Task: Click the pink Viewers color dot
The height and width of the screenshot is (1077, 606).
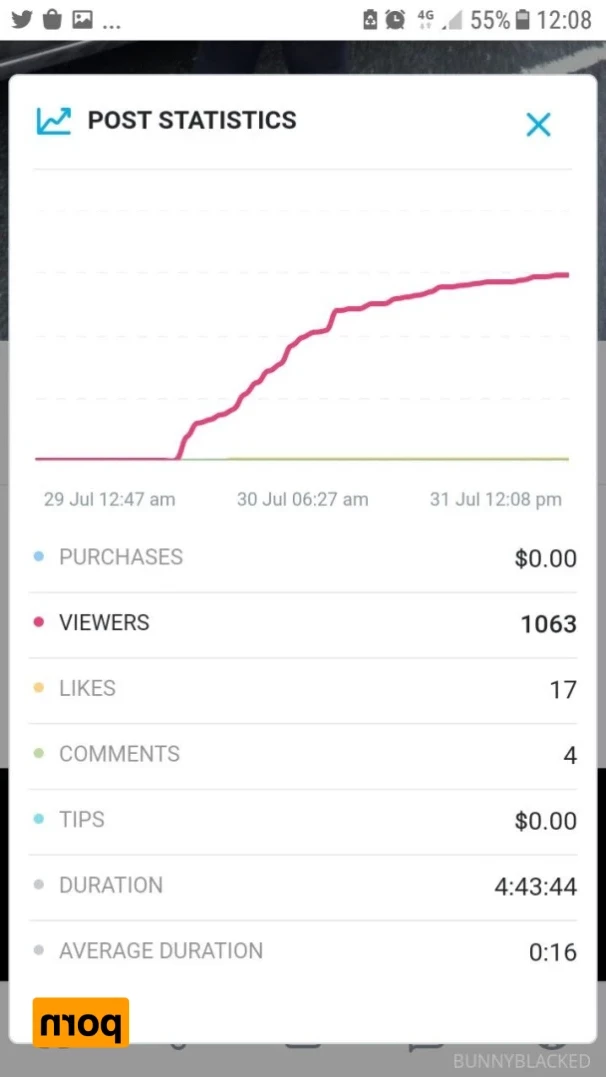Action: [38, 622]
